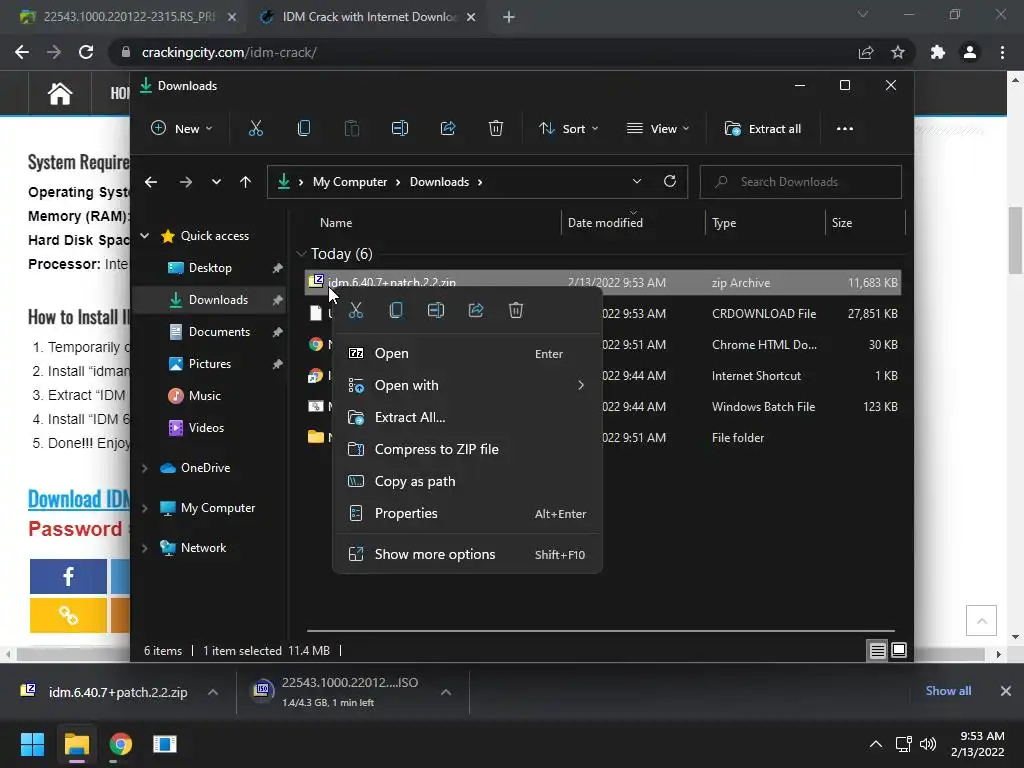1024x768 pixels.
Task: Click the website home icon
Action: coord(59,93)
